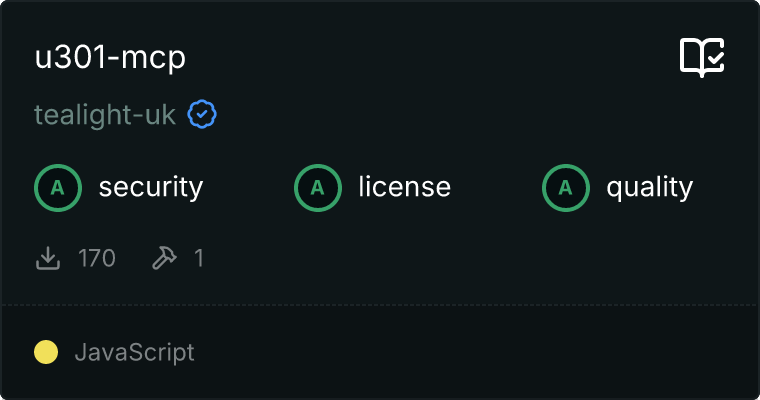Click empty header space right of u301-mcp title
This screenshot has height=400, width=760.
click(x=420, y=58)
